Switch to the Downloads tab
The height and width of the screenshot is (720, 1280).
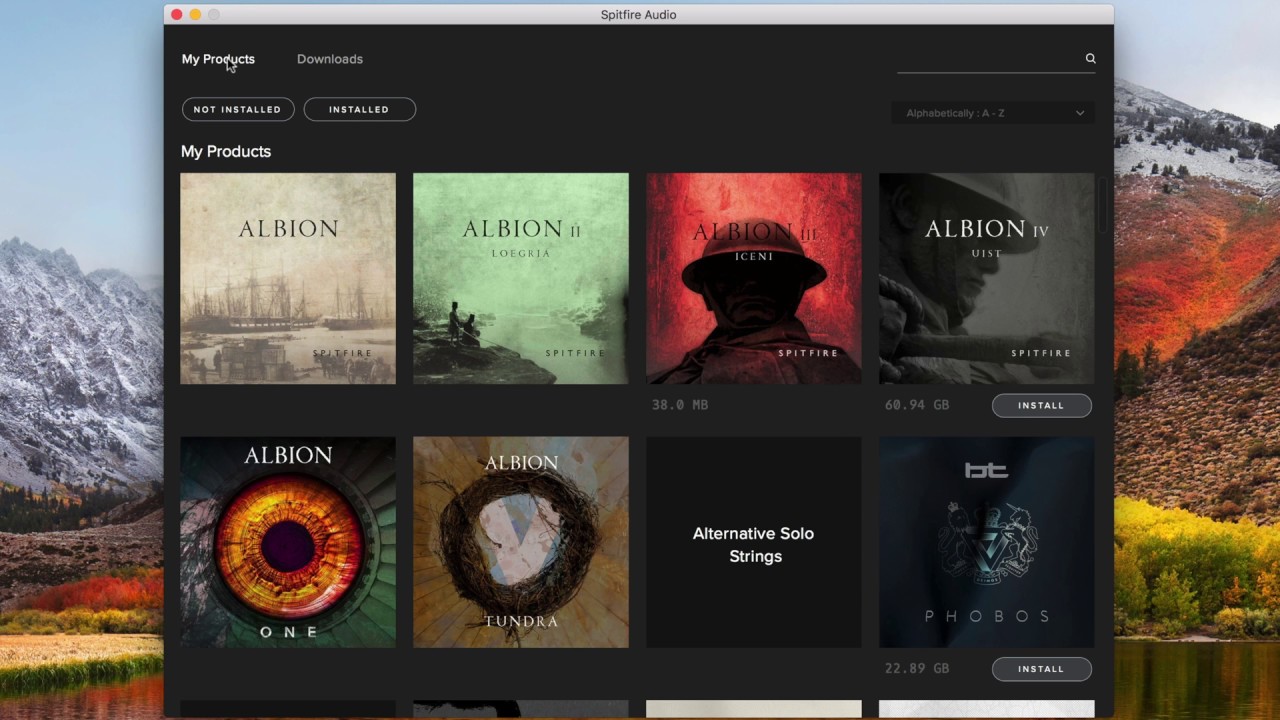[330, 59]
